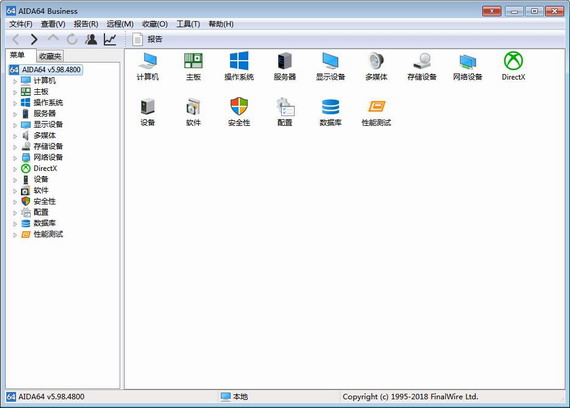Expand the DirectX tree node

point(15,169)
